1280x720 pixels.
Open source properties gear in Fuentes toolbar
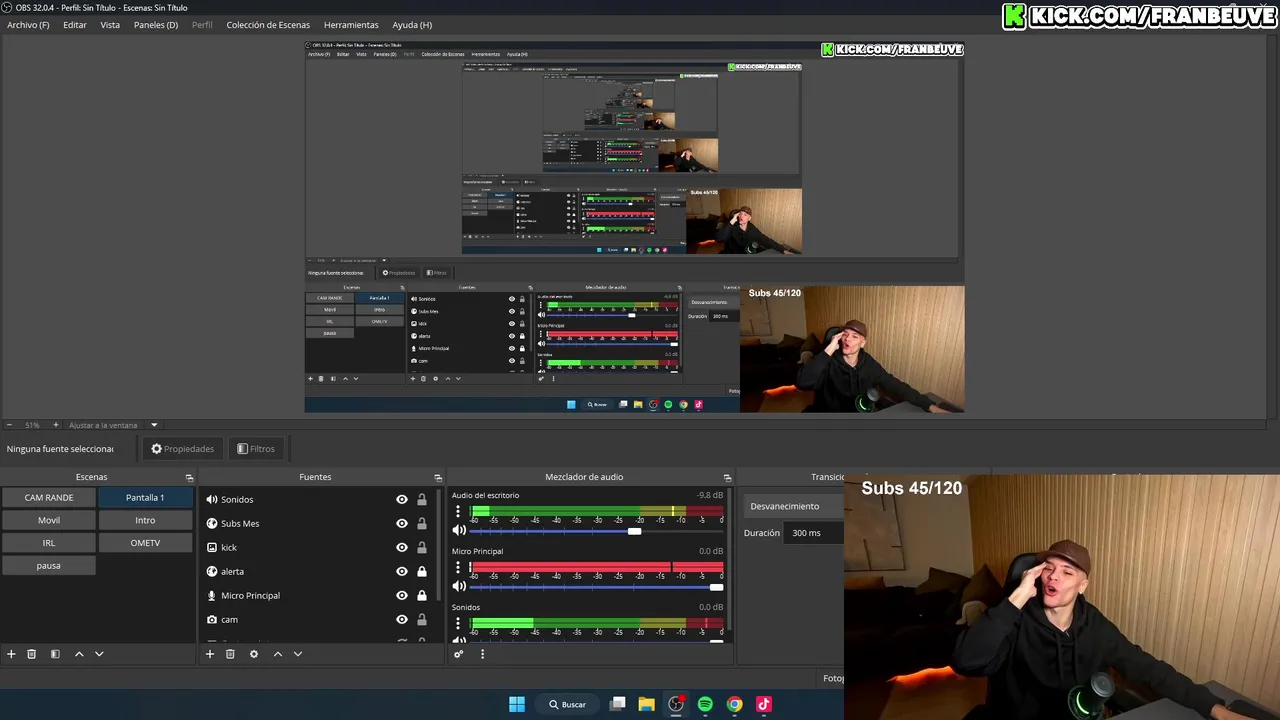tap(254, 654)
